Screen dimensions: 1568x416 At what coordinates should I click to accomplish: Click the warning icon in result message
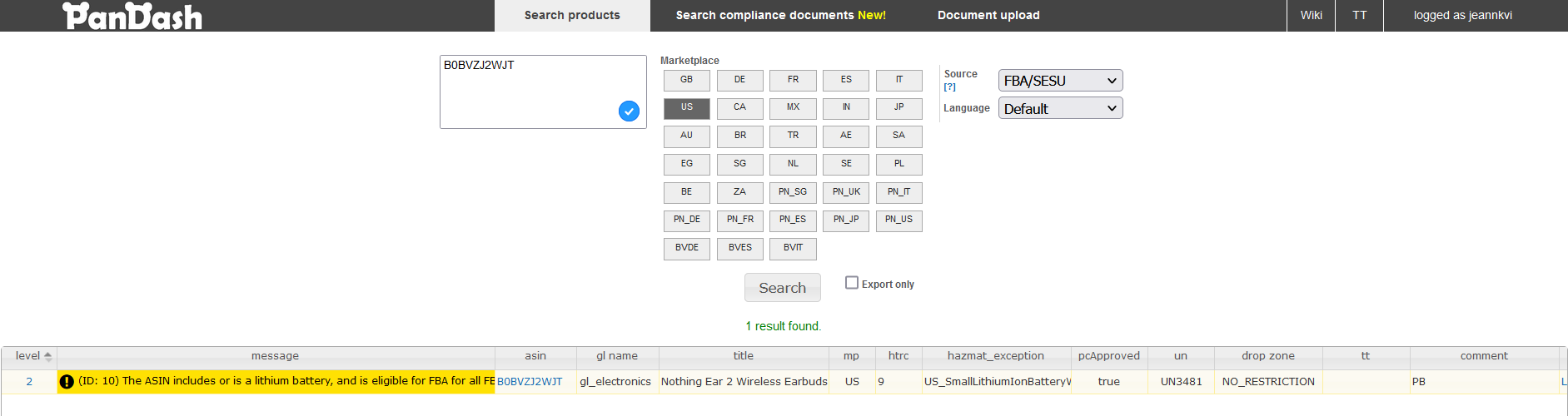click(67, 382)
